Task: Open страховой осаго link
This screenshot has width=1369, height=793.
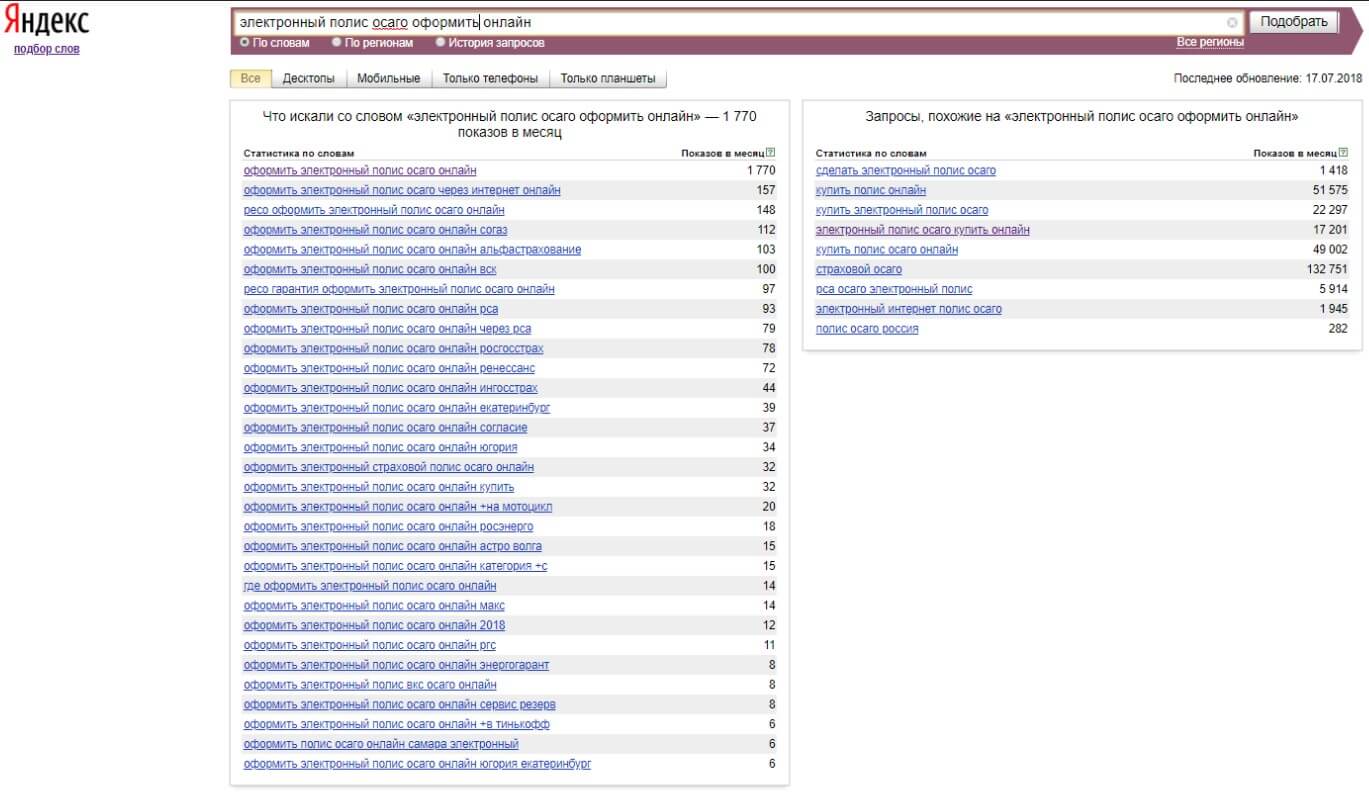Action: pos(859,269)
